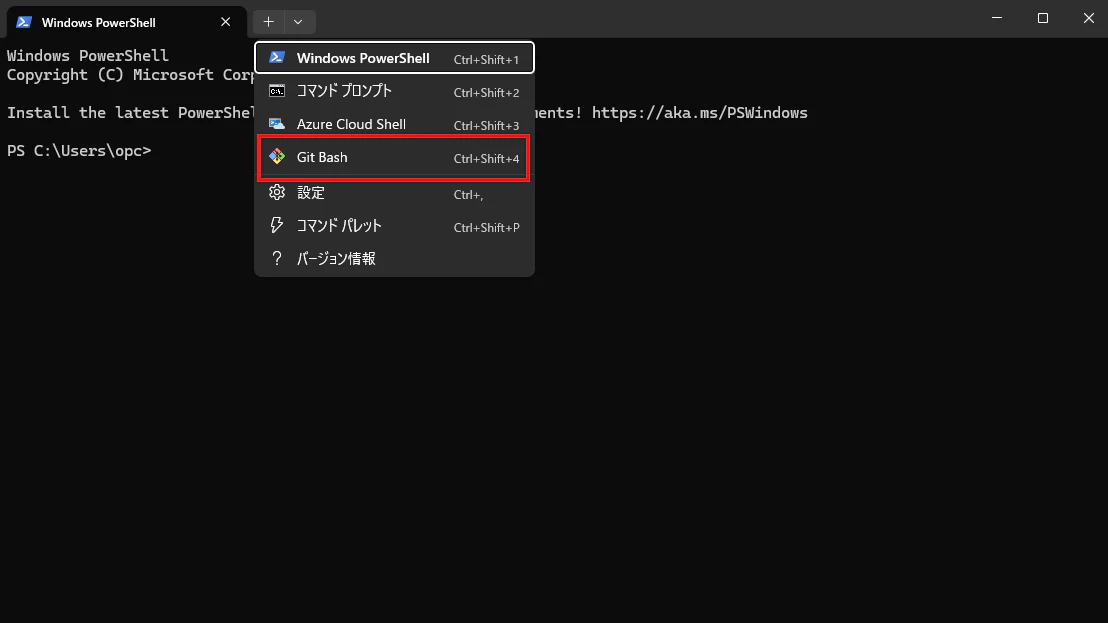Image resolution: width=1108 pixels, height=623 pixels.
Task: Click the Install the latest PowerShell text
Action: [x=131, y=113]
